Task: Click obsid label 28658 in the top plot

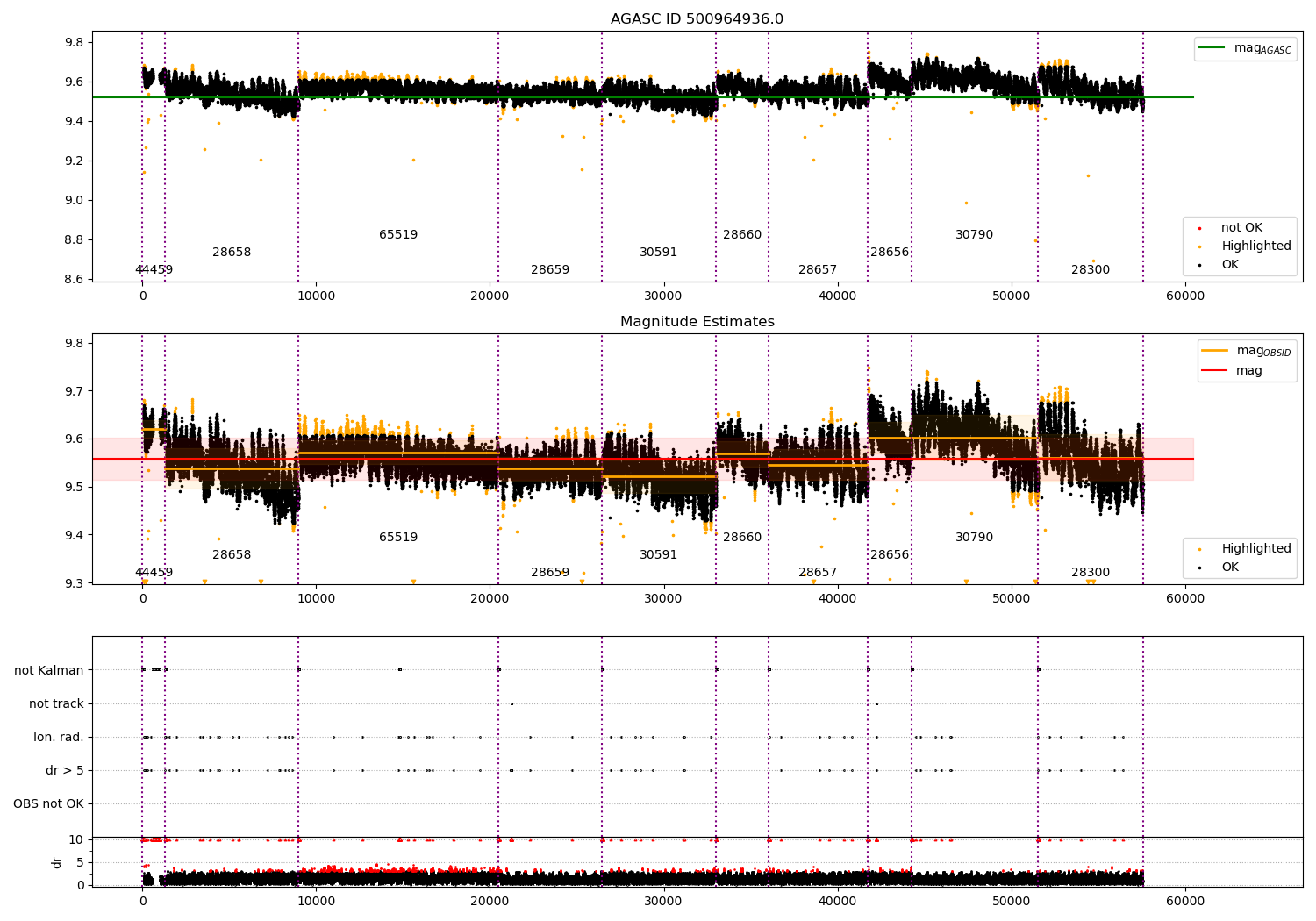Action: [x=232, y=253]
